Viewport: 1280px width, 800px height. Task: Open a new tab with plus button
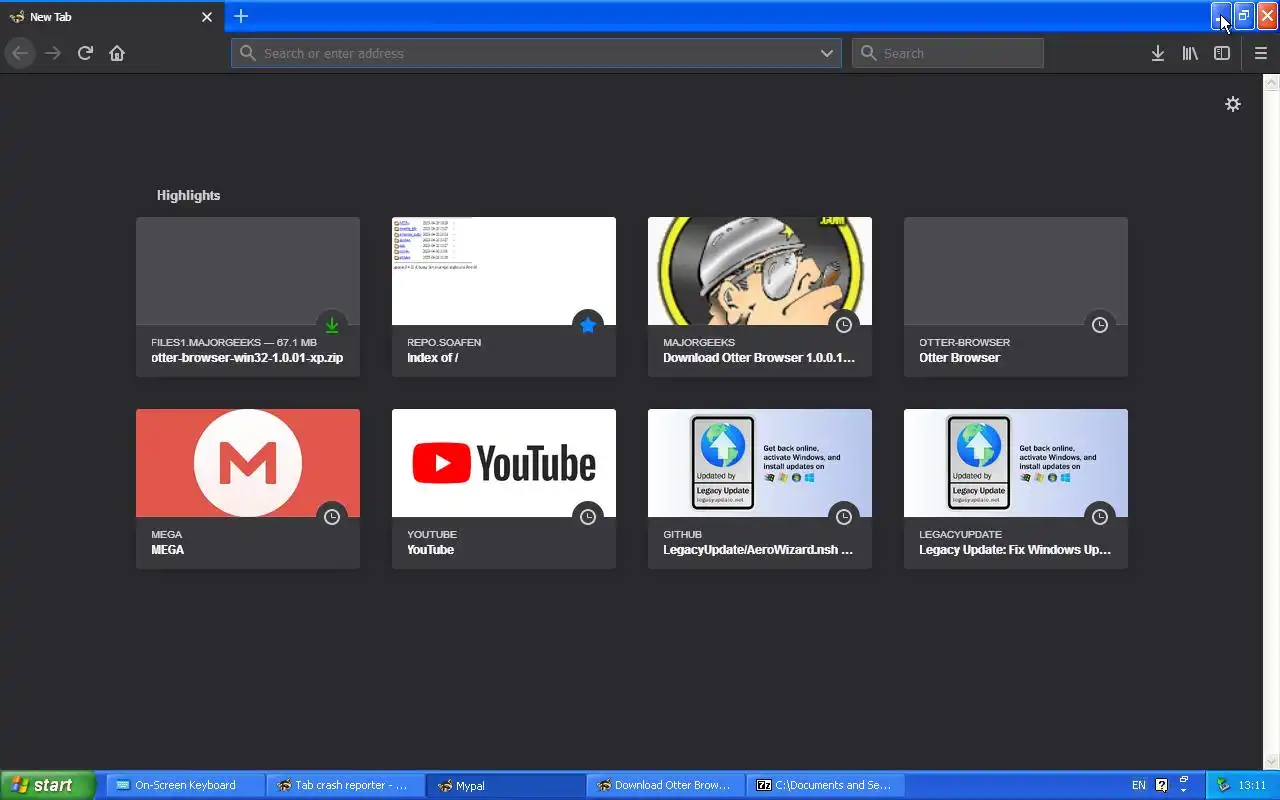241,16
